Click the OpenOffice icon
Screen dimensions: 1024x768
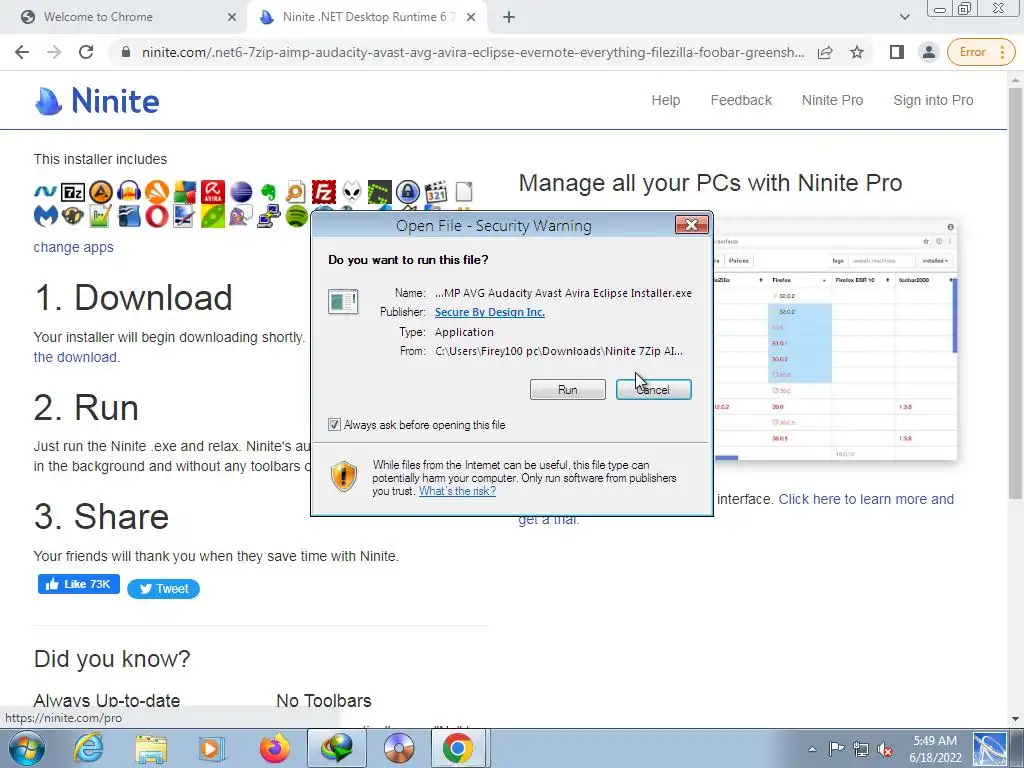point(129,216)
